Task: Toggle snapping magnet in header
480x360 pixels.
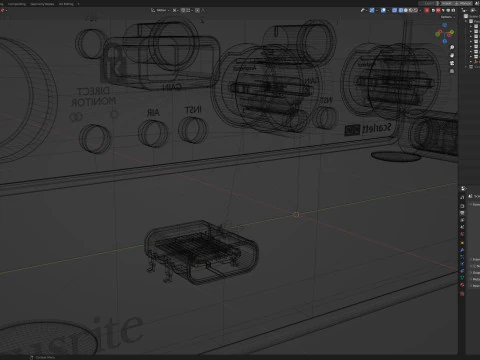Action: [183, 10]
